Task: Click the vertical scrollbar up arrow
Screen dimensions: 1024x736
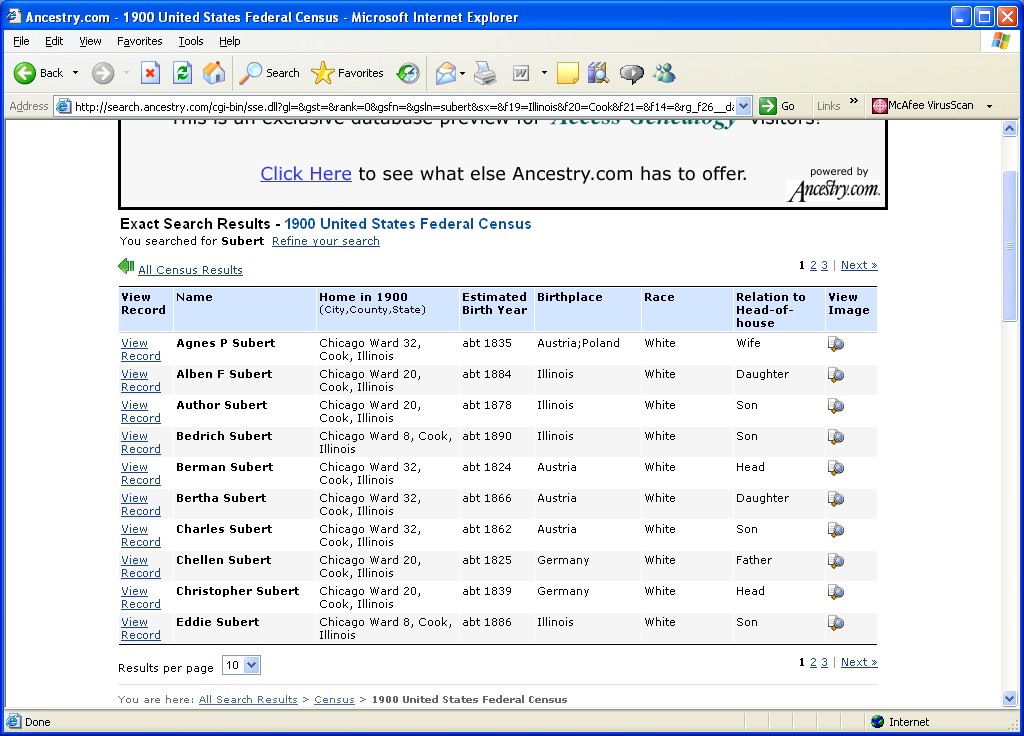Action: (x=1010, y=129)
